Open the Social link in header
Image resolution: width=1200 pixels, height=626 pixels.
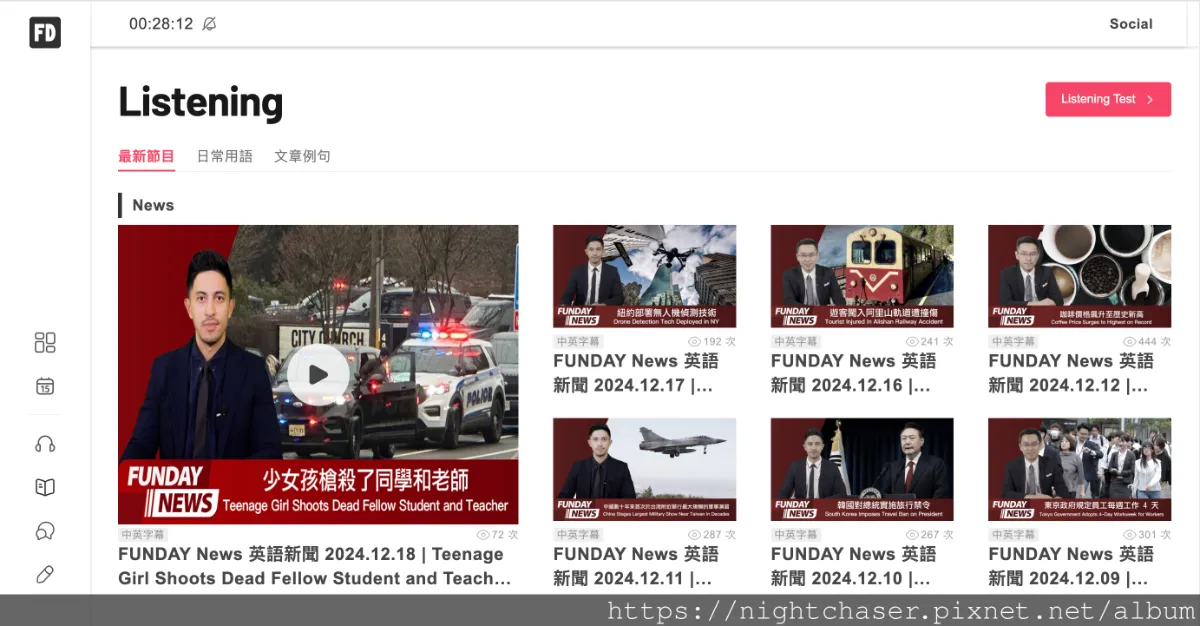[x=1131, y=24]
